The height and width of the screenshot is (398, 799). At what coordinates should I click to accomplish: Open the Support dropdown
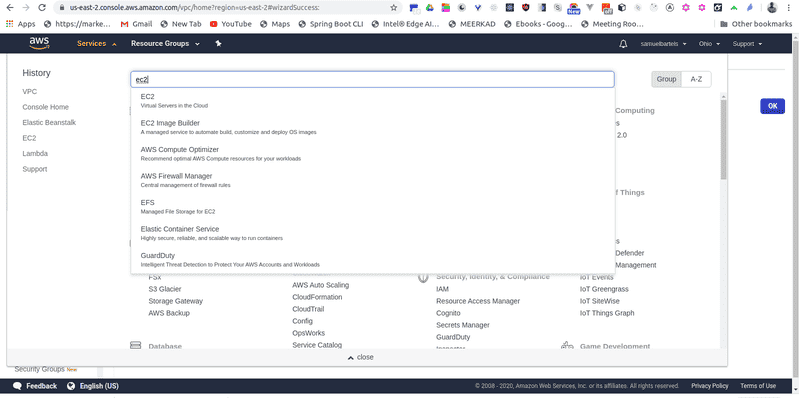click(747, 44)
